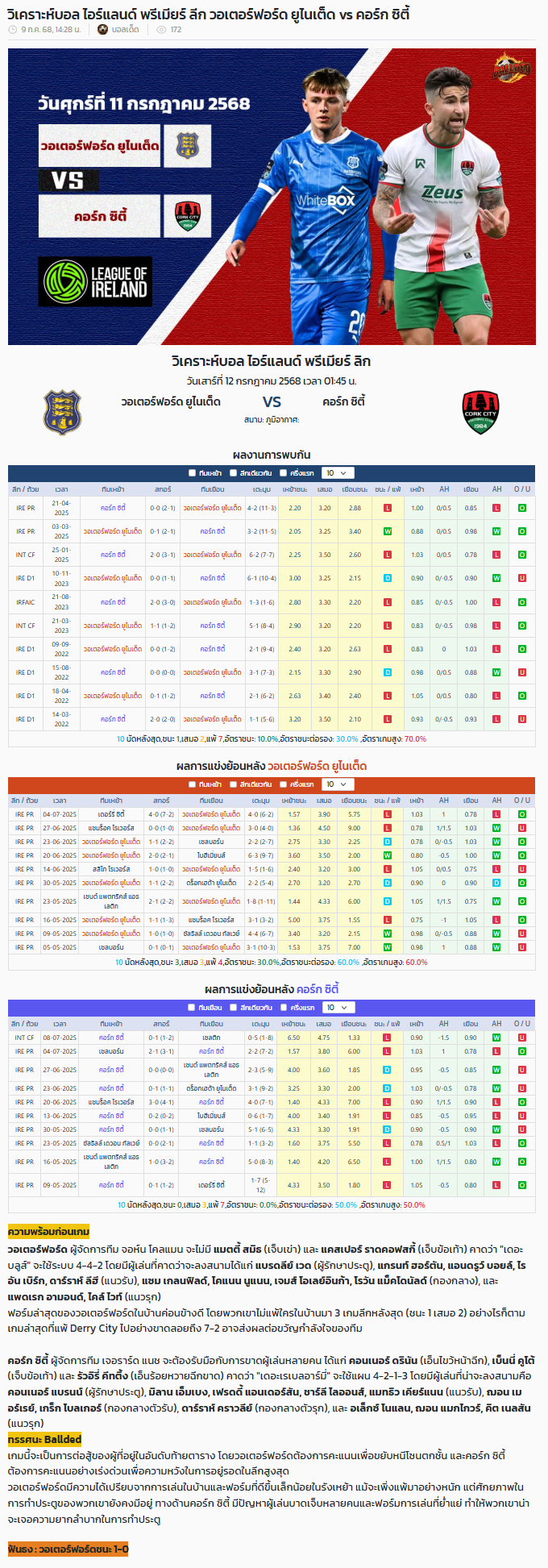Click the Cork City crest below the banner
The image size is (548, 1568).
[480, 412]
